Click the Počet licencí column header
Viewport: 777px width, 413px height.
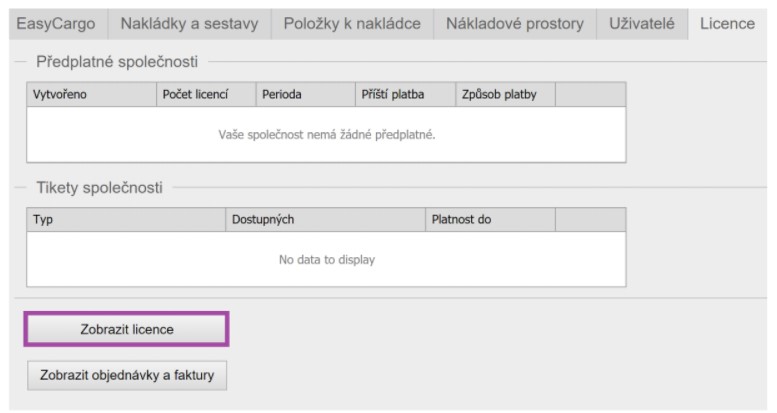(x=206, y=95)
